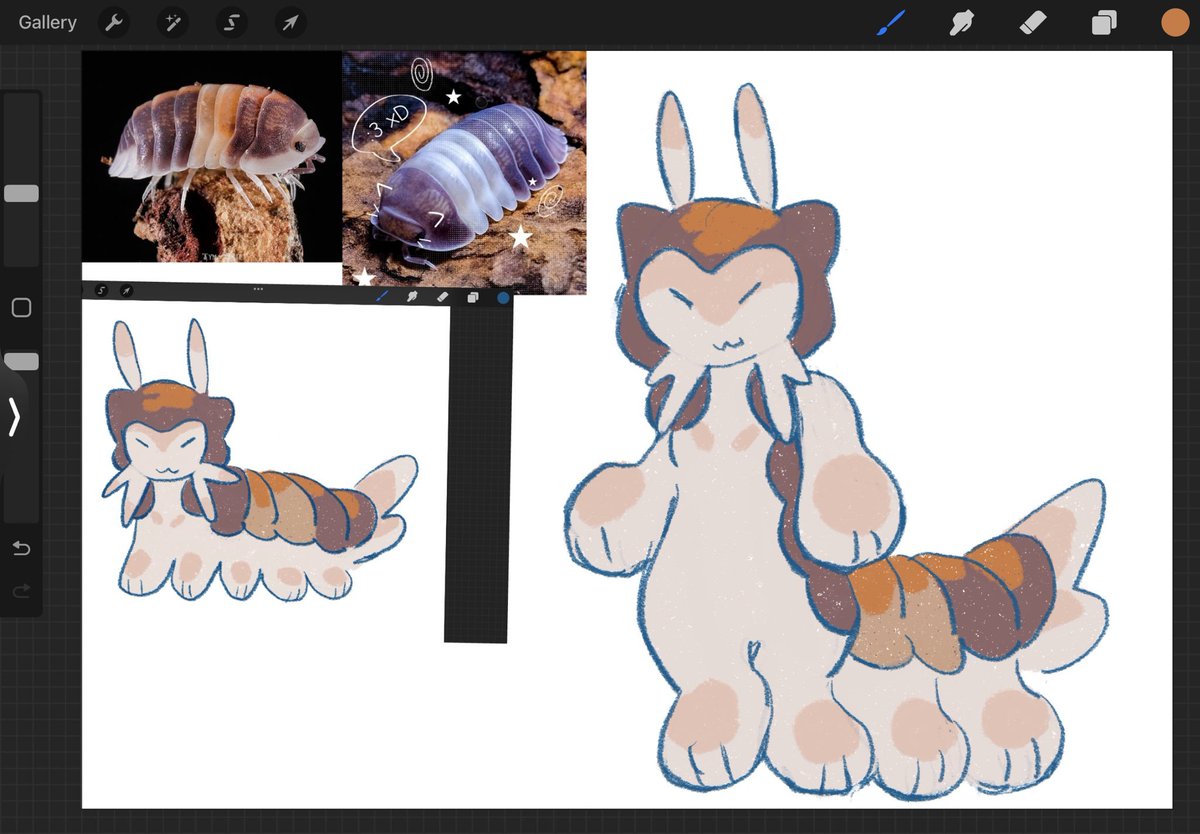This screenshot has width=1200, height=834.
Task: Click the brush size slider handle
Action: [21, 193]
